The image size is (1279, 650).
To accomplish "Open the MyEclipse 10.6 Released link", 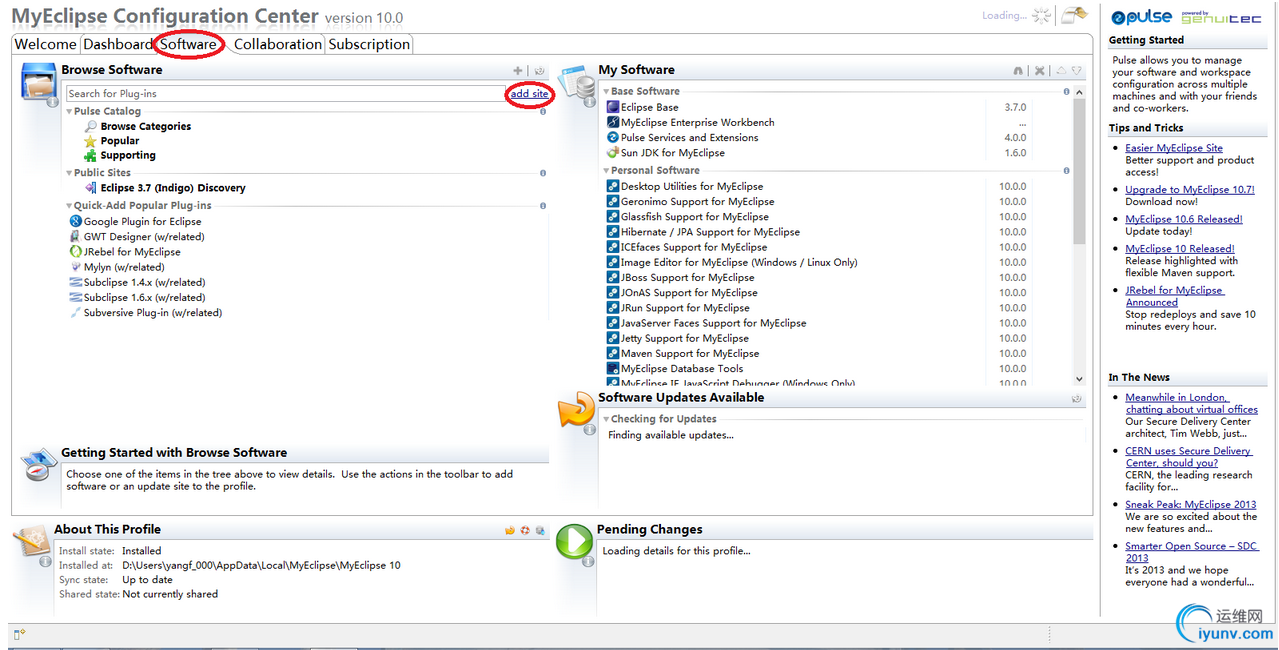I will [x=1184, y=219].
